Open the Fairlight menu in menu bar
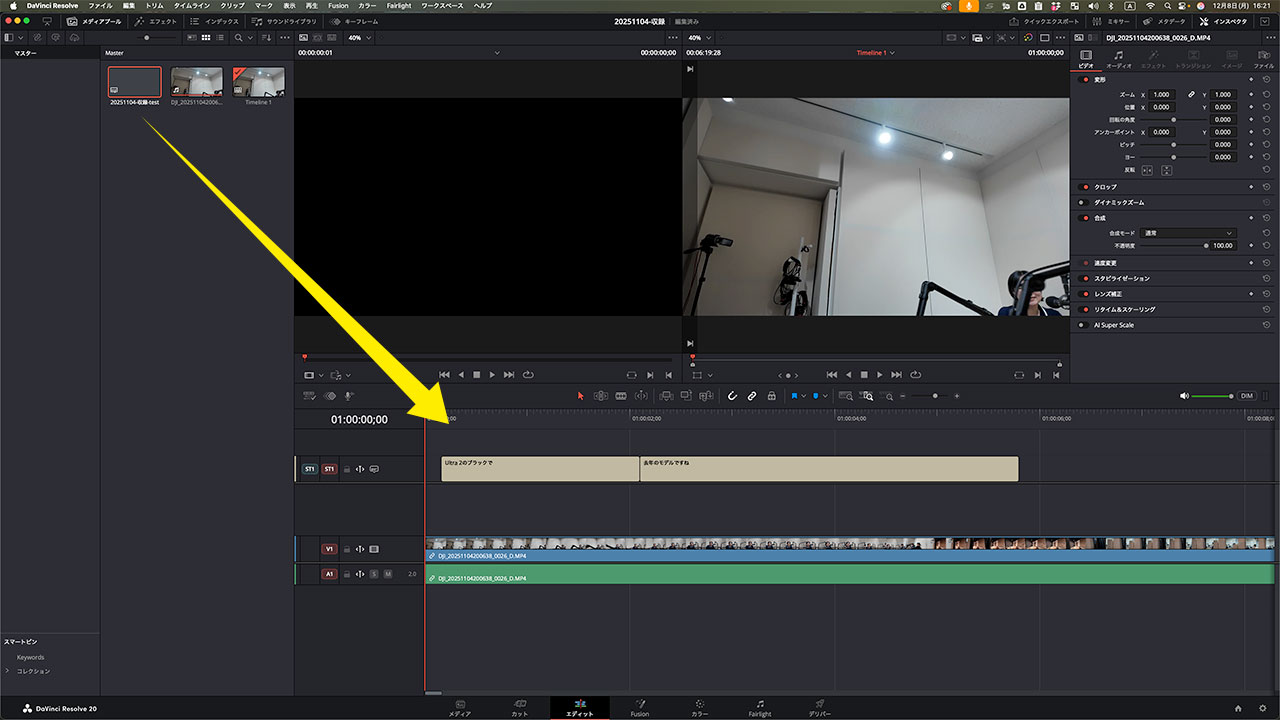 click(x=399, y=6)
